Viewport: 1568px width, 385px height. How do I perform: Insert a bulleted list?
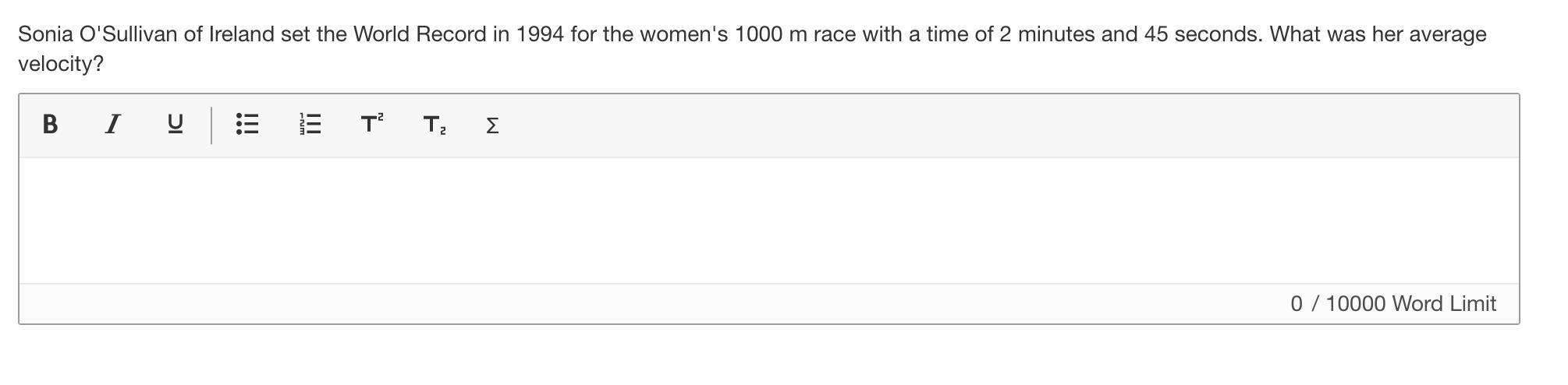coord(247,124)
